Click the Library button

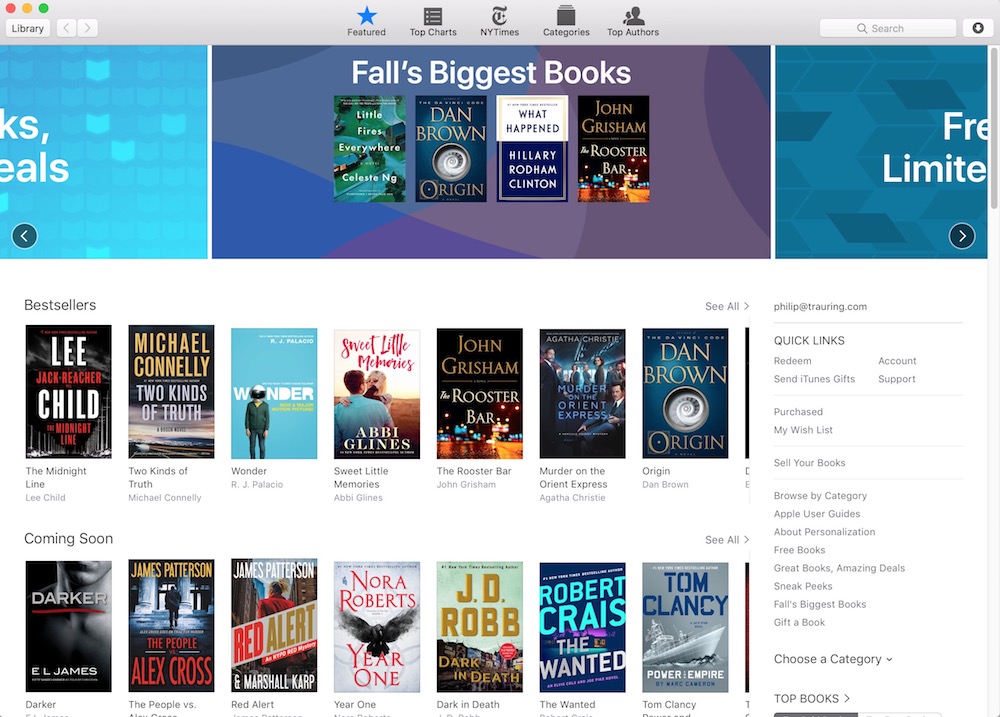point(28,28)
